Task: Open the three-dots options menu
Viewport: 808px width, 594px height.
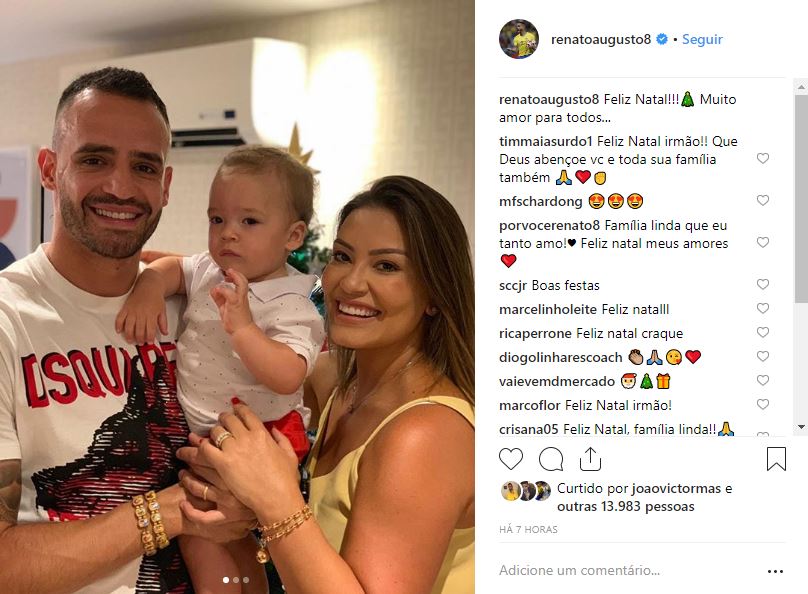Action: pos(775,571)
